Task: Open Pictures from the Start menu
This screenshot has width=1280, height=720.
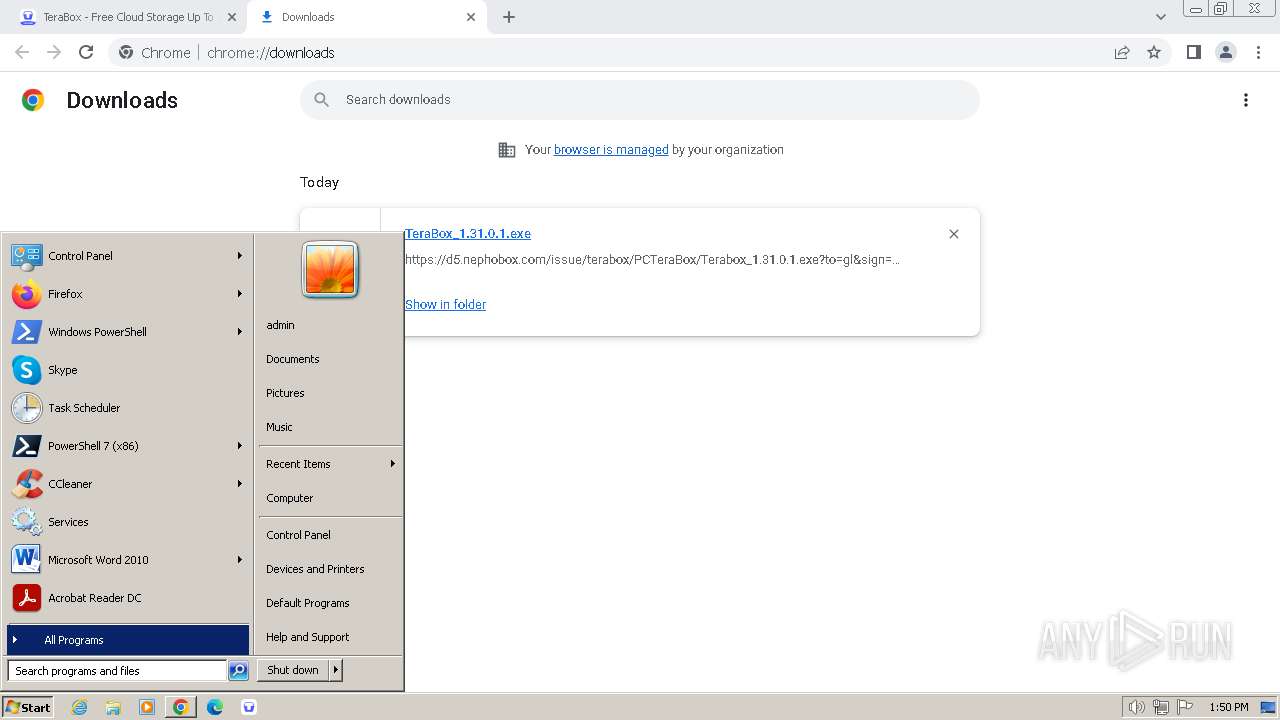Action: [x=330, y=393]
